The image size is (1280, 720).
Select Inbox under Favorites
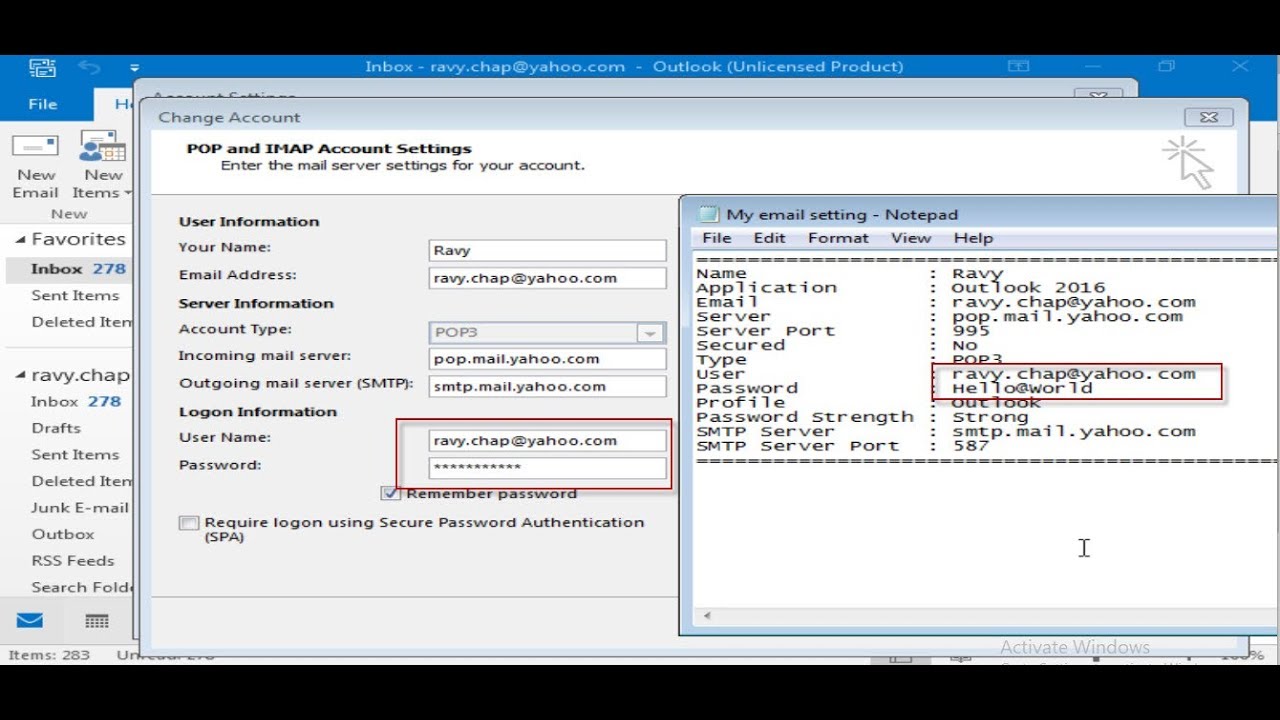[x=68, y=269]
